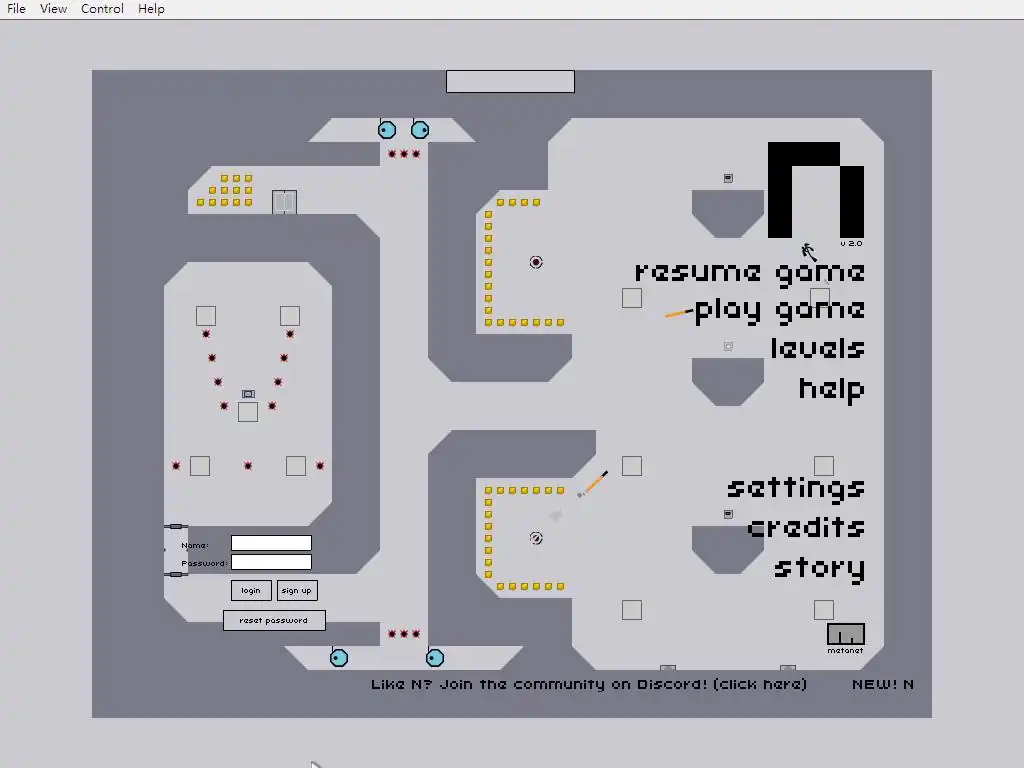Image resolution: width=1024 pixels, height=768 pixels.
Task: Open the Discord community link
Action: pyautogui.click(x=588, y=684)
